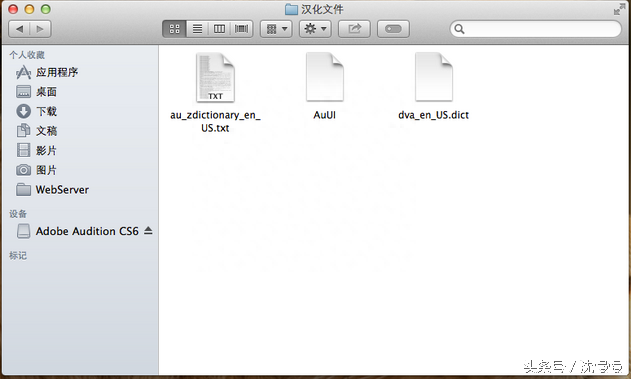Go back with the left arrow

point(19,29)
